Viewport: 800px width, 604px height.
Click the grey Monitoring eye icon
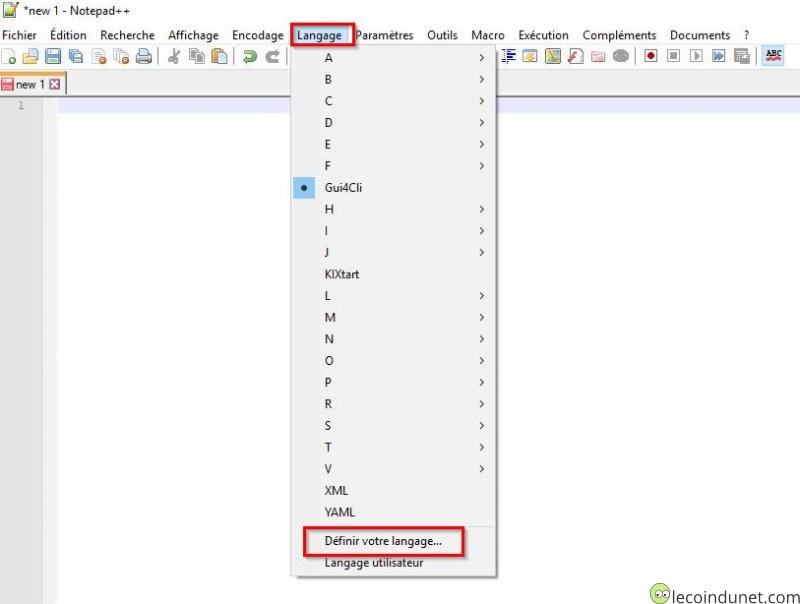click(620, 56)
